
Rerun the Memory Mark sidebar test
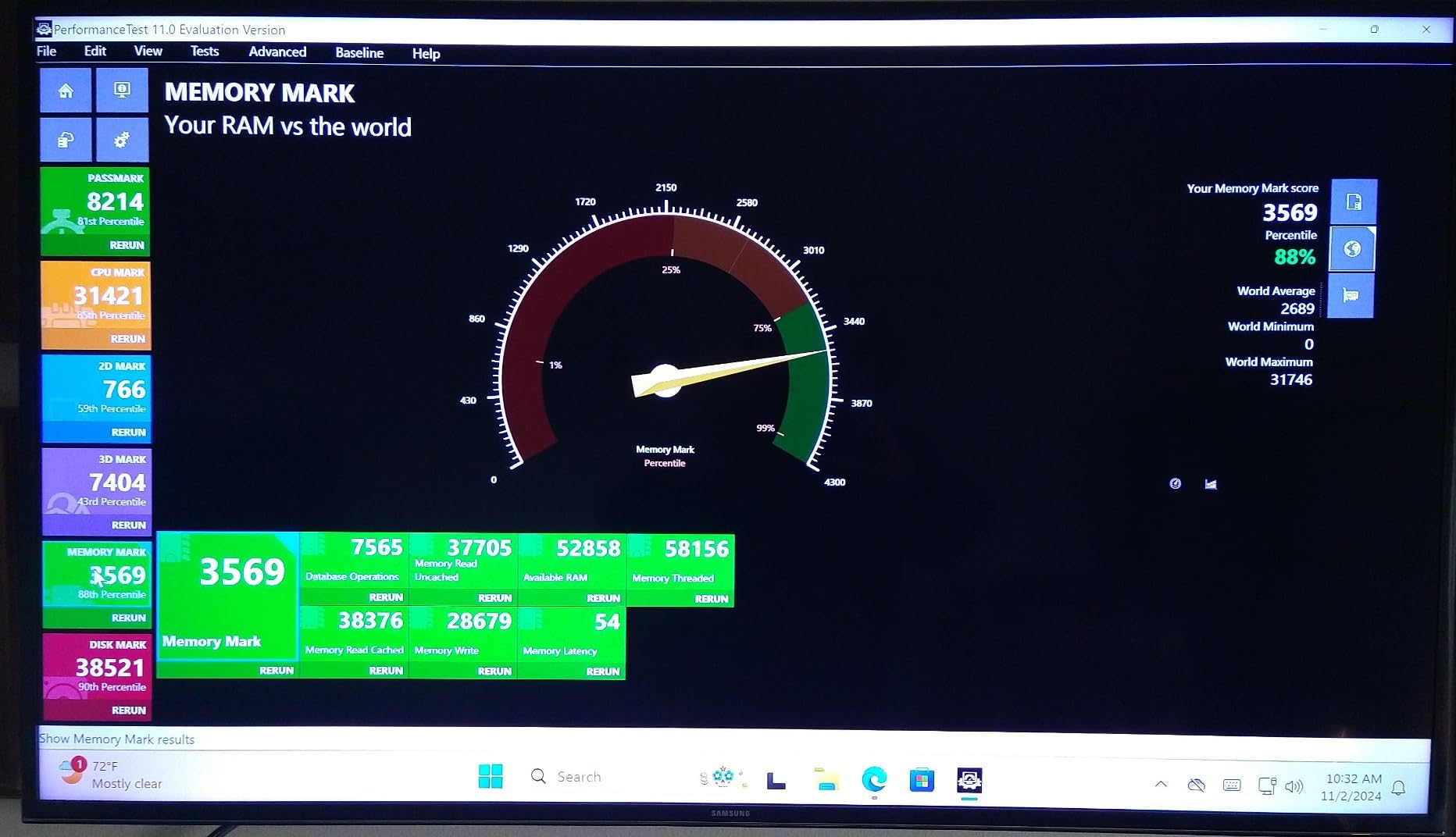coord(128,618)
